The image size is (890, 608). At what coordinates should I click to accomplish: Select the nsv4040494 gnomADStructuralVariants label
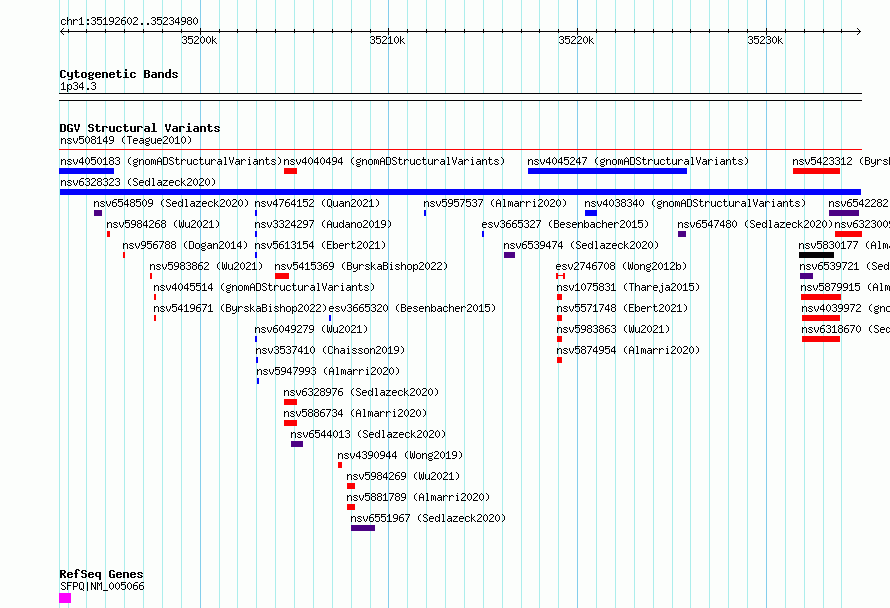coord(394,161)
